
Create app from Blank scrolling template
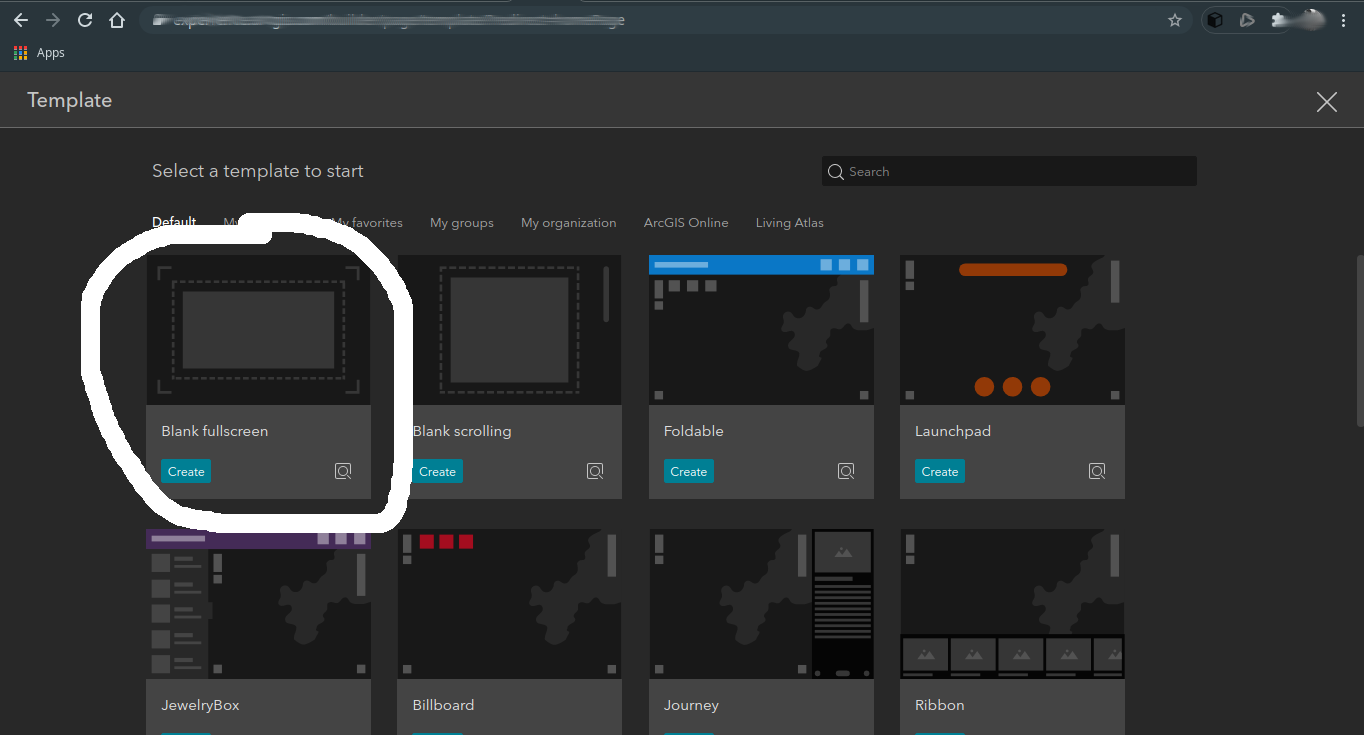tap(437, 472)
